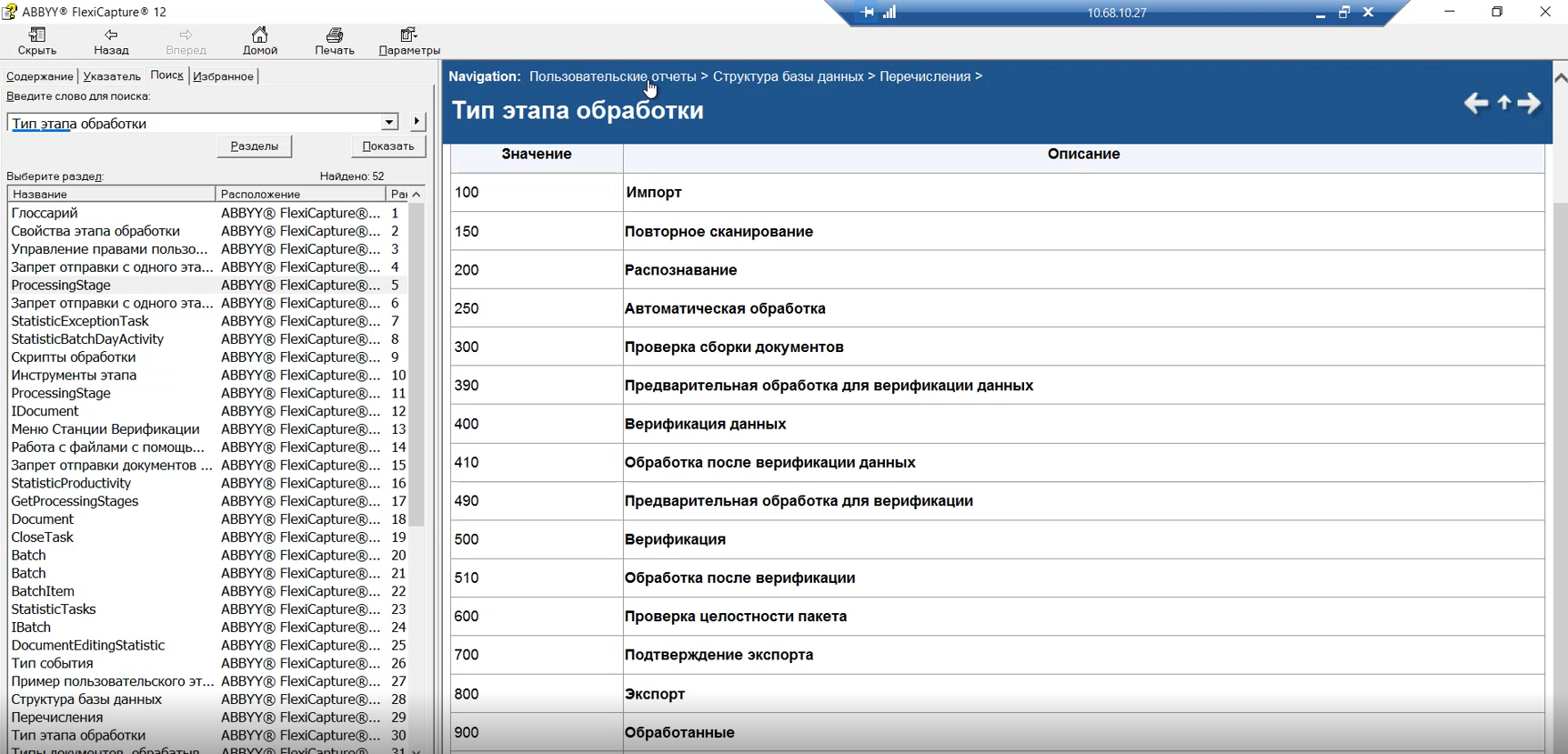This screenshot has width=1568, height=754.
Task: Open the Структура базы данных breadcrumb link
Action: click(788, 76)
